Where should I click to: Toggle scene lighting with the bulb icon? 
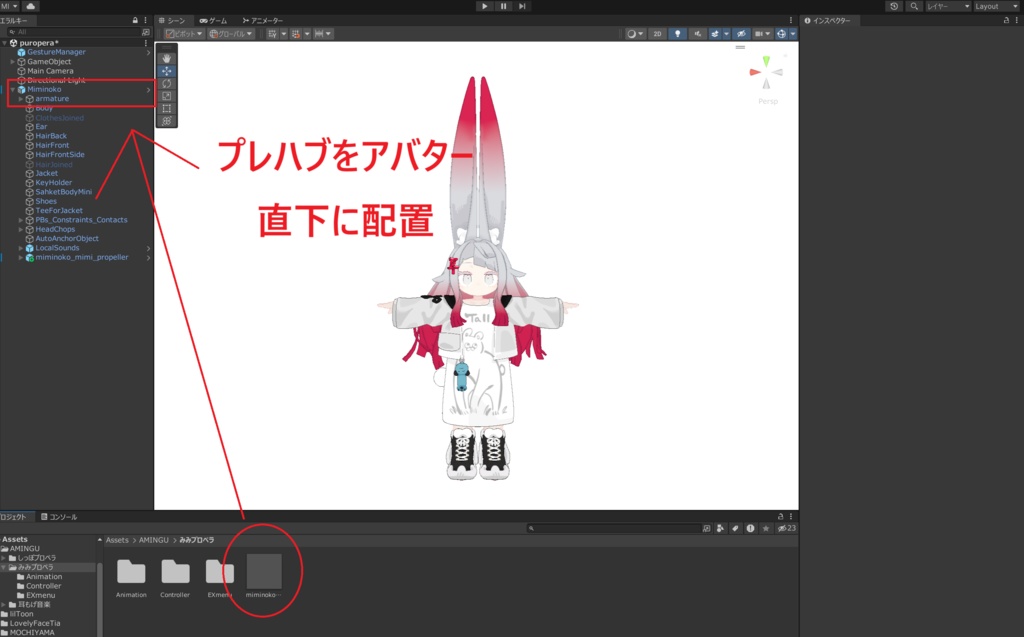click(x=676, y=33)
